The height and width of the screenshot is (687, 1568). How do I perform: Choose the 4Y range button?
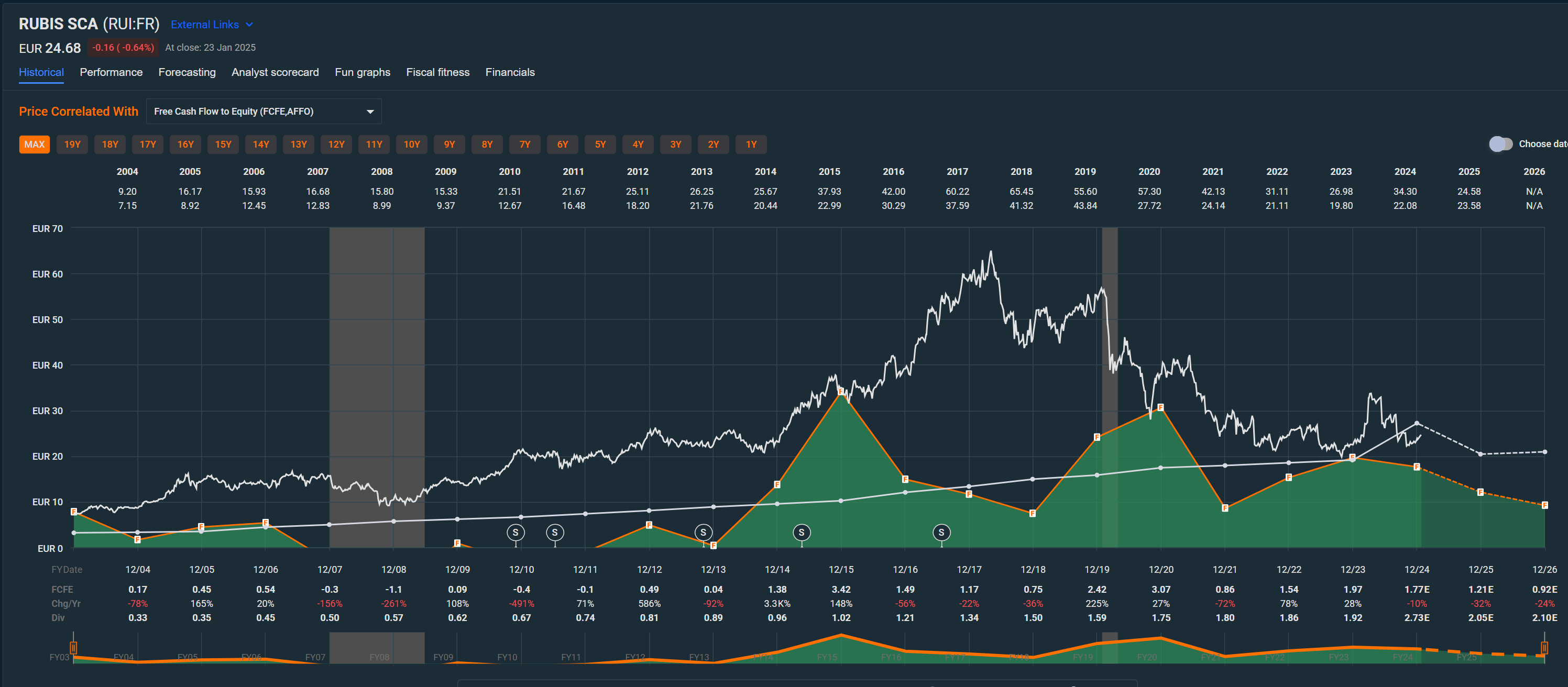639,144
